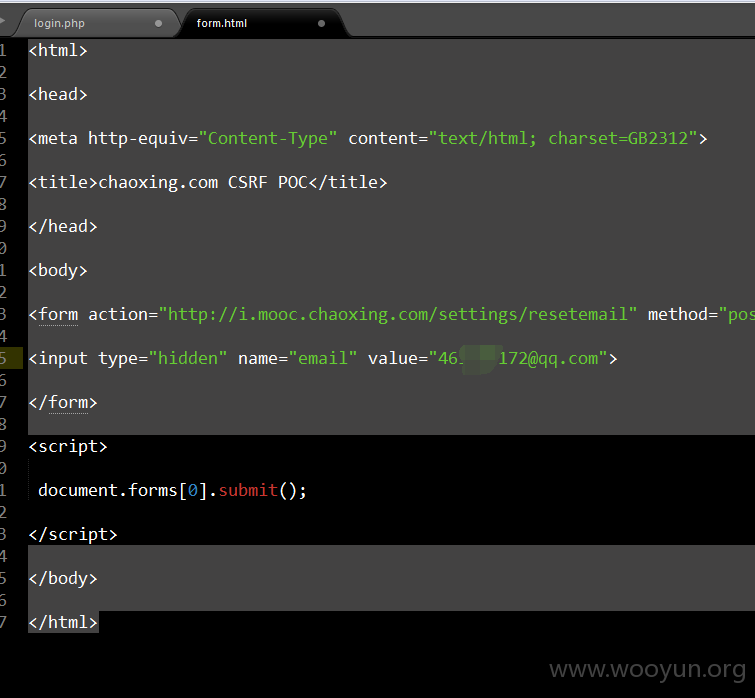The width and height of the screenshot is (755, 698).
Task: Click the "hidden" type value
Action: click(x=188, y=358)
